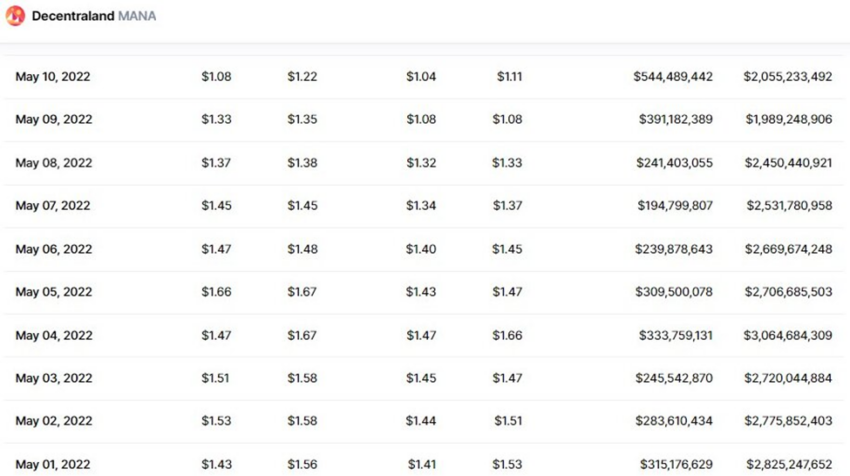Click the May 07, 2022 date entry
This screenshot has height=476, width=850.
tap(53, 205)
